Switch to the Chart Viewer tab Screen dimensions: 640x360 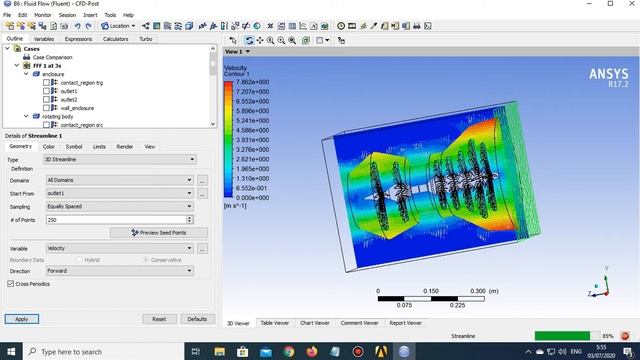pyautogui.click(x=315, y=323)
